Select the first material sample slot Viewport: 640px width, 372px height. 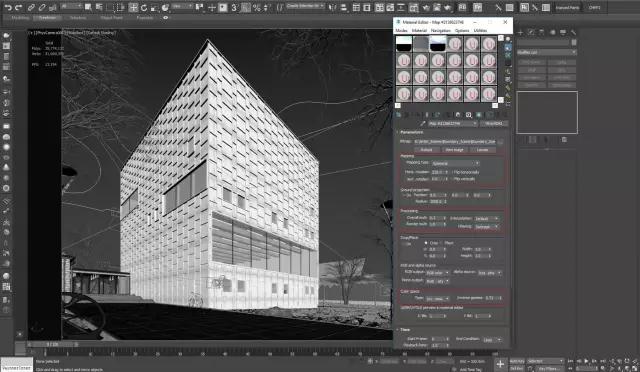click(404, 43)
